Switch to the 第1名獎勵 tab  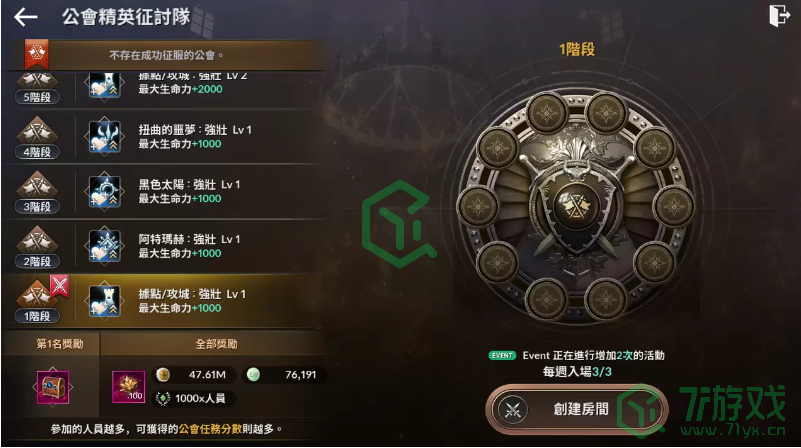[60, 344]
